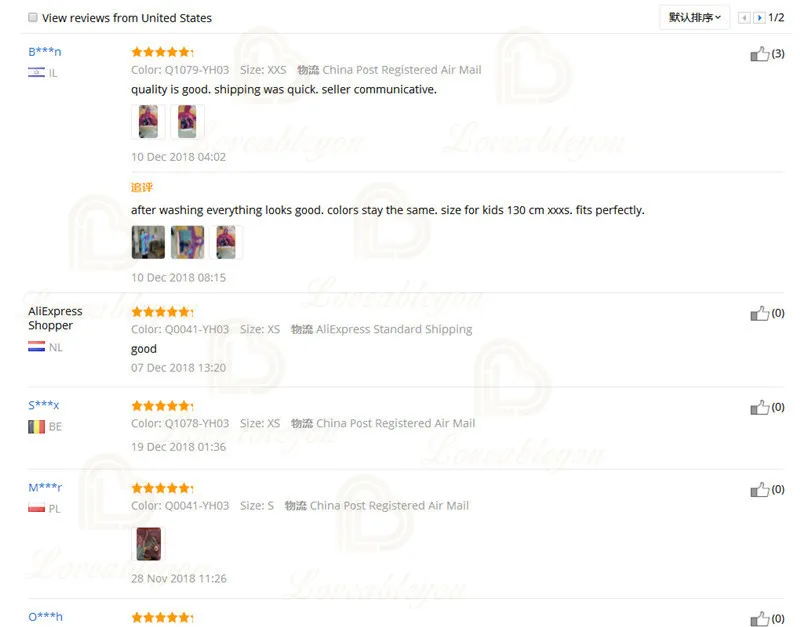The height and width of the screenshot is (627, 800).
Task: Like M***r's review with thumbs-up
Action: (759, 490)
